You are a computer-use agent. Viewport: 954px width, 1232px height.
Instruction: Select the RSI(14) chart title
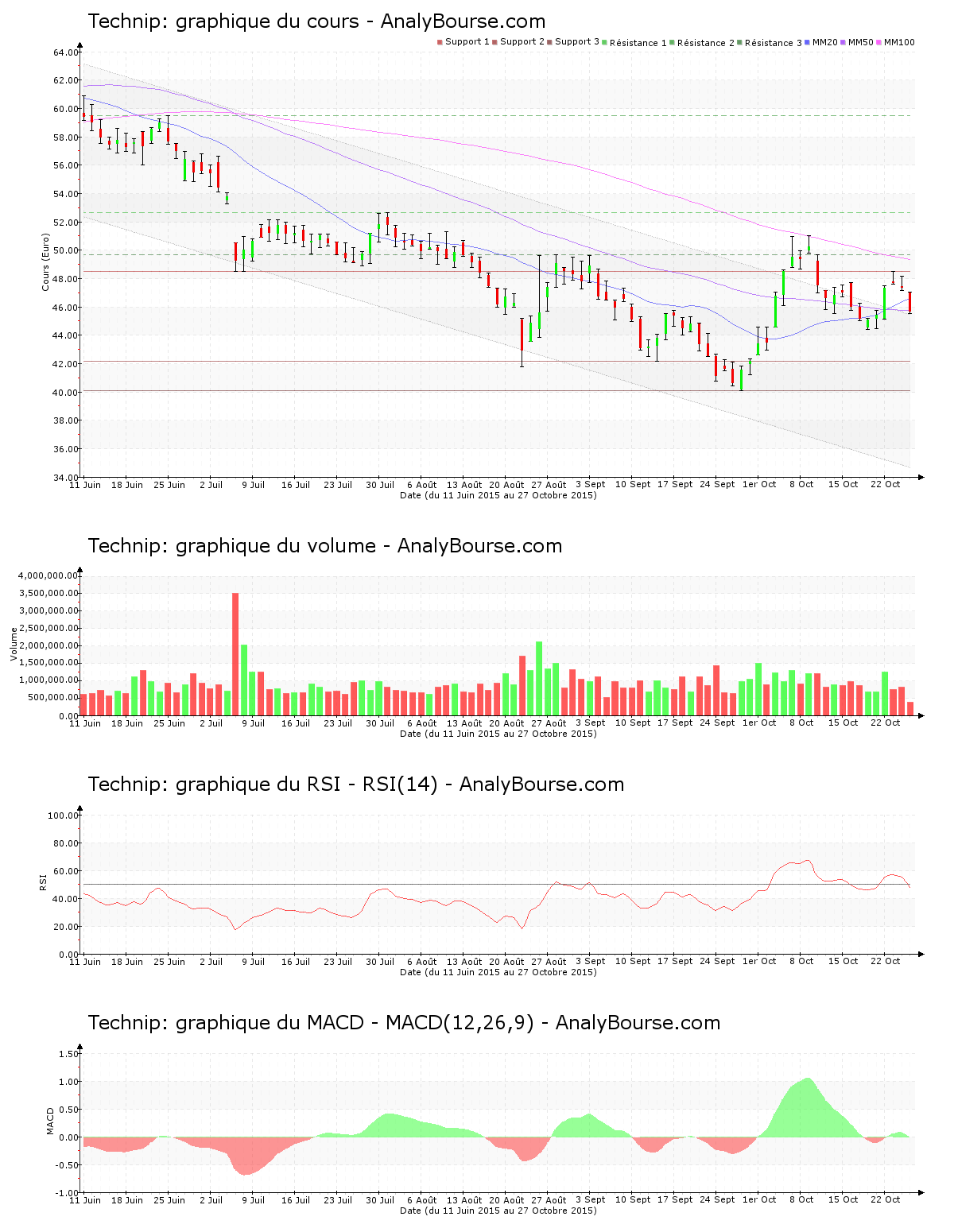pos(355,785)
